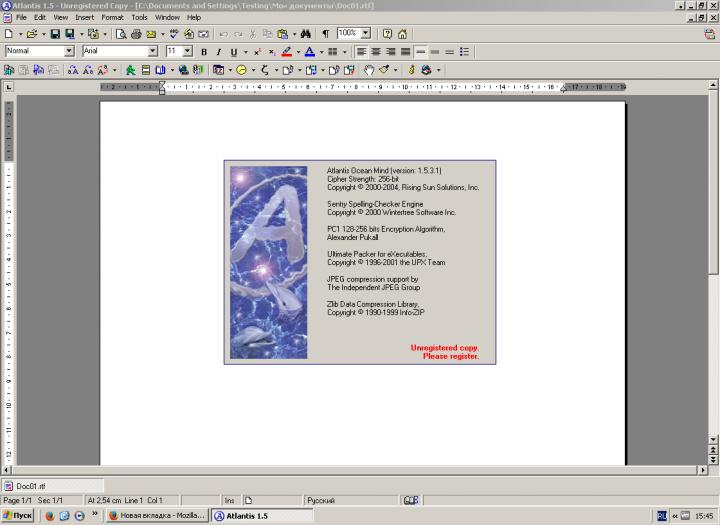The height and width of the screenshot is (525, 720).
Task: Click the Atlantis 1.5 taskbar button
Action: pos(262,515)
